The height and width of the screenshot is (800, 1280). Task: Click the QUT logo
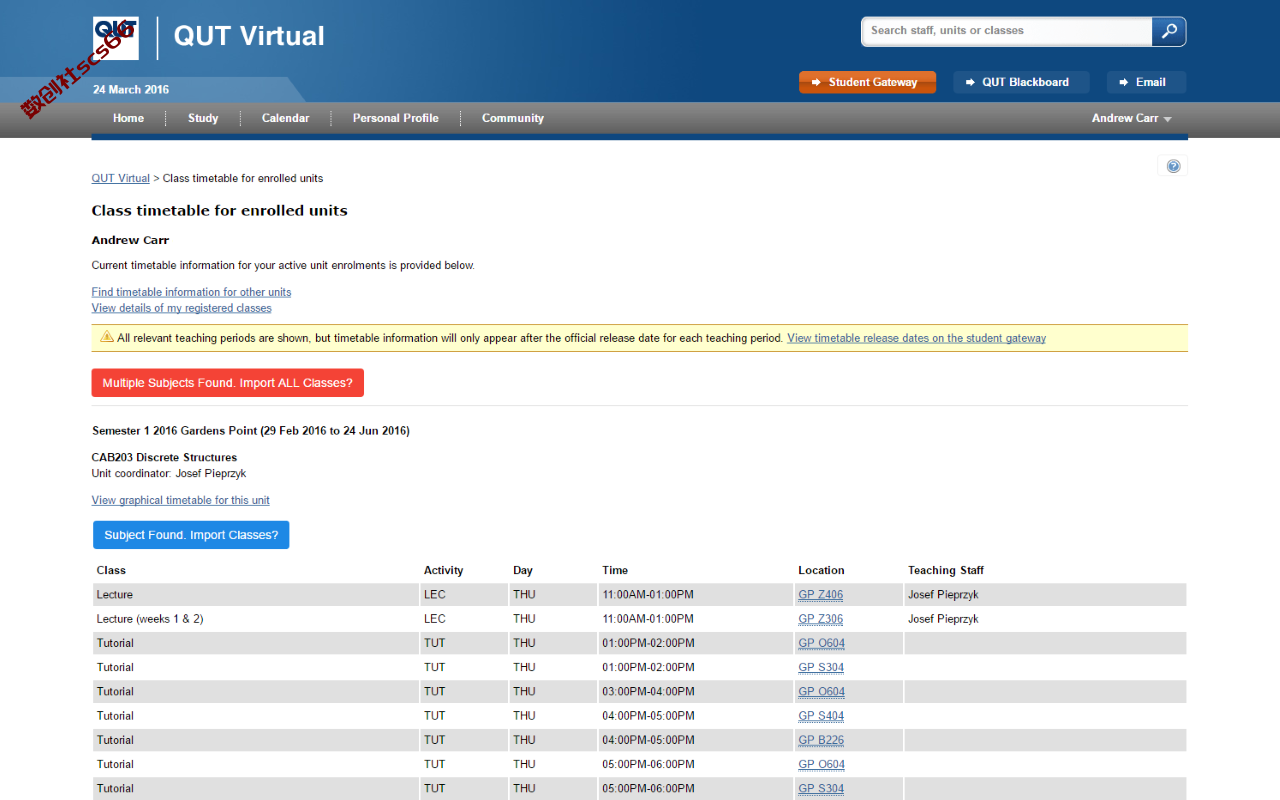pos(115,38)
